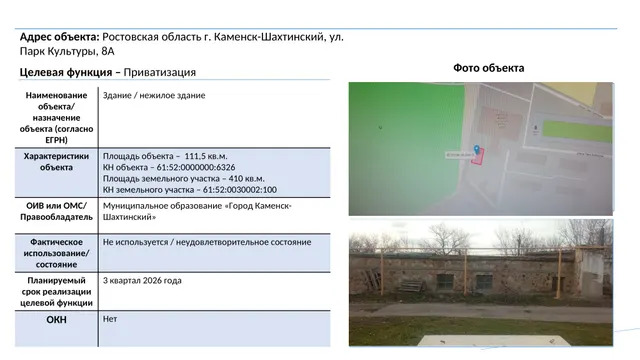
Task: Select 'Площадь объекта – 111,5 кв.м.' line
Action: pos(165,156)
